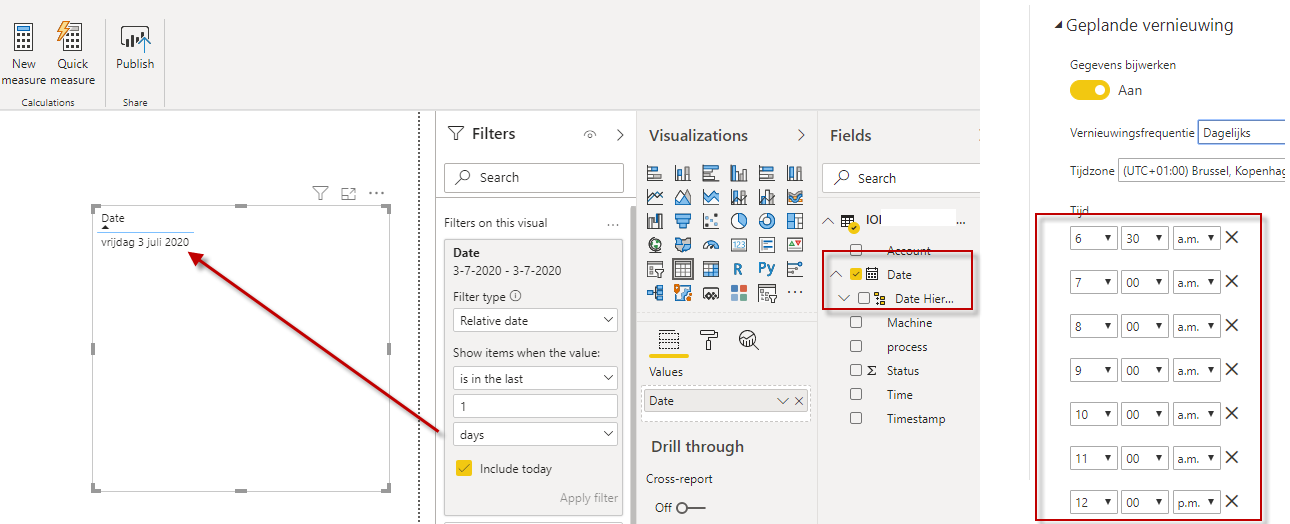Select the slicer visualization
Image resolution: width=1290 pixels, height=524 pixels.
(655, 268)
